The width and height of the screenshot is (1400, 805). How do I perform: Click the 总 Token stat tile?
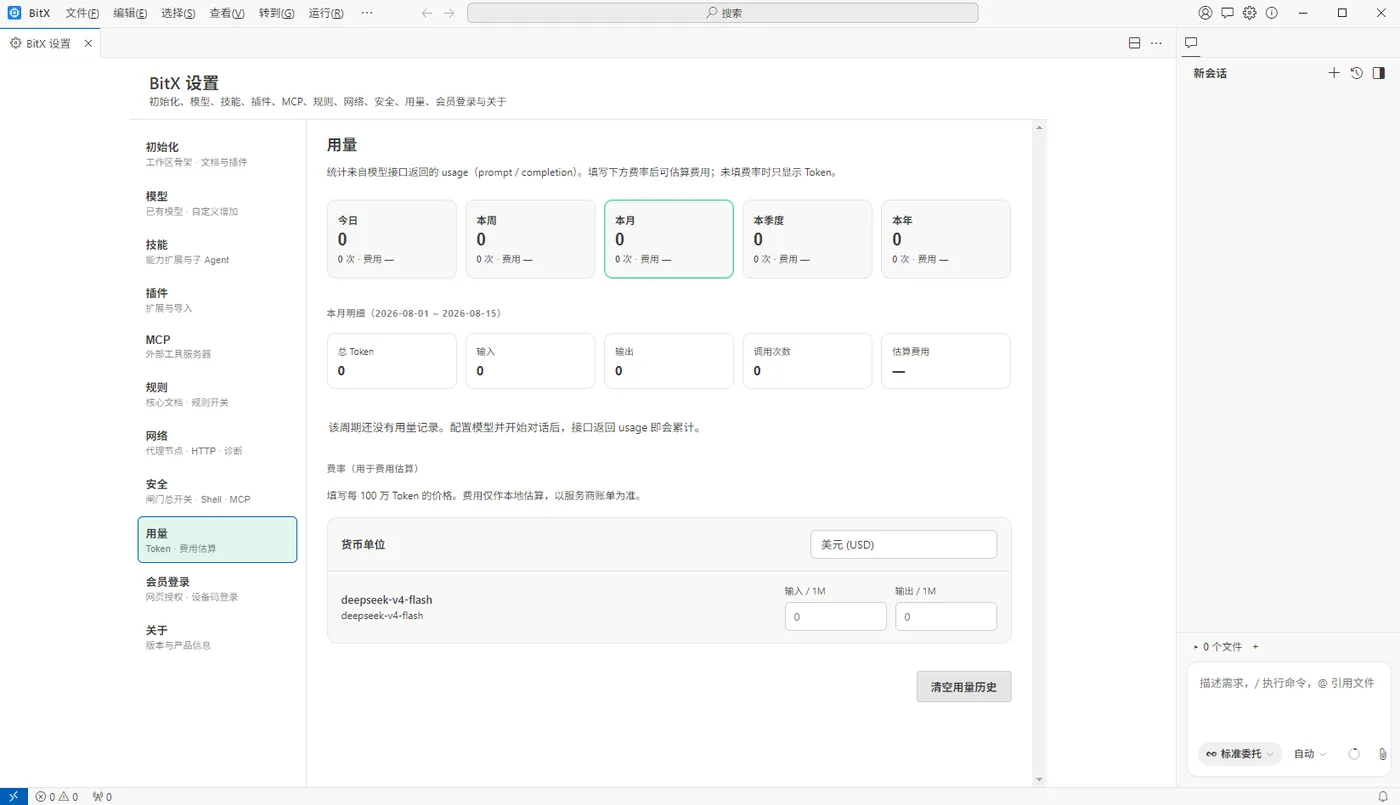[392, 361]
